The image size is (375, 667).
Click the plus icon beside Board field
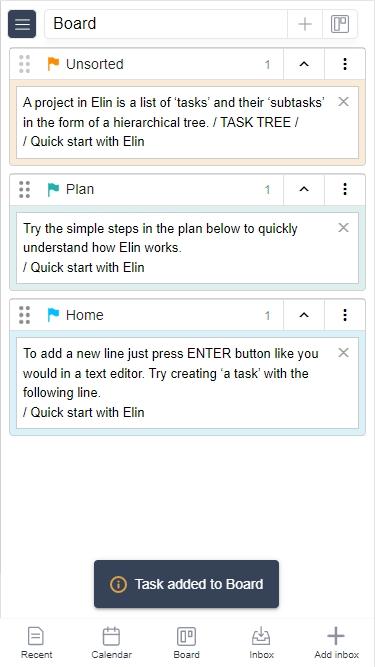tap(305, 24)
